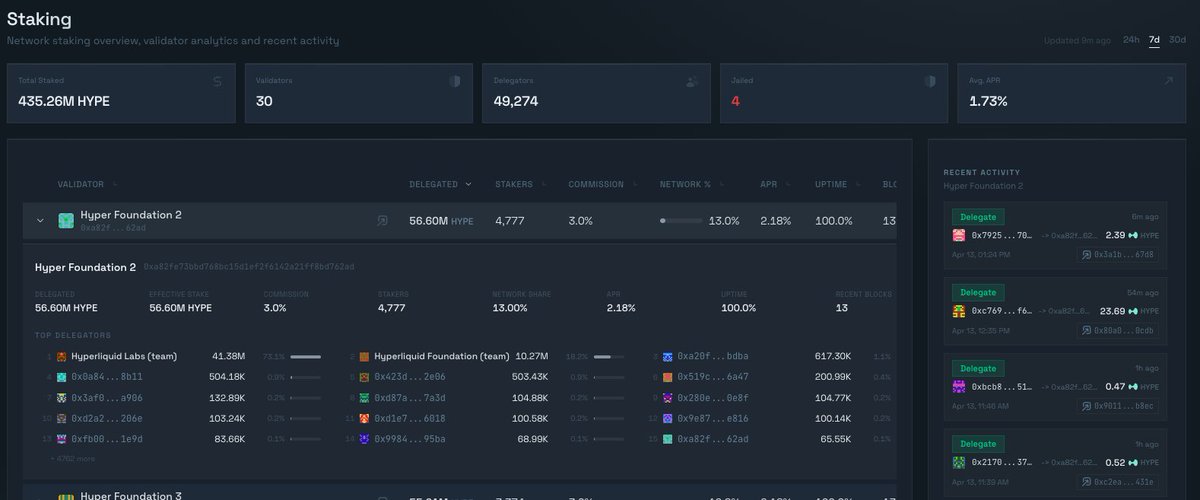
Task: Click the avatar next to 0xd1e7...6018
Action: pyautogui.click(x=364, y=419)
